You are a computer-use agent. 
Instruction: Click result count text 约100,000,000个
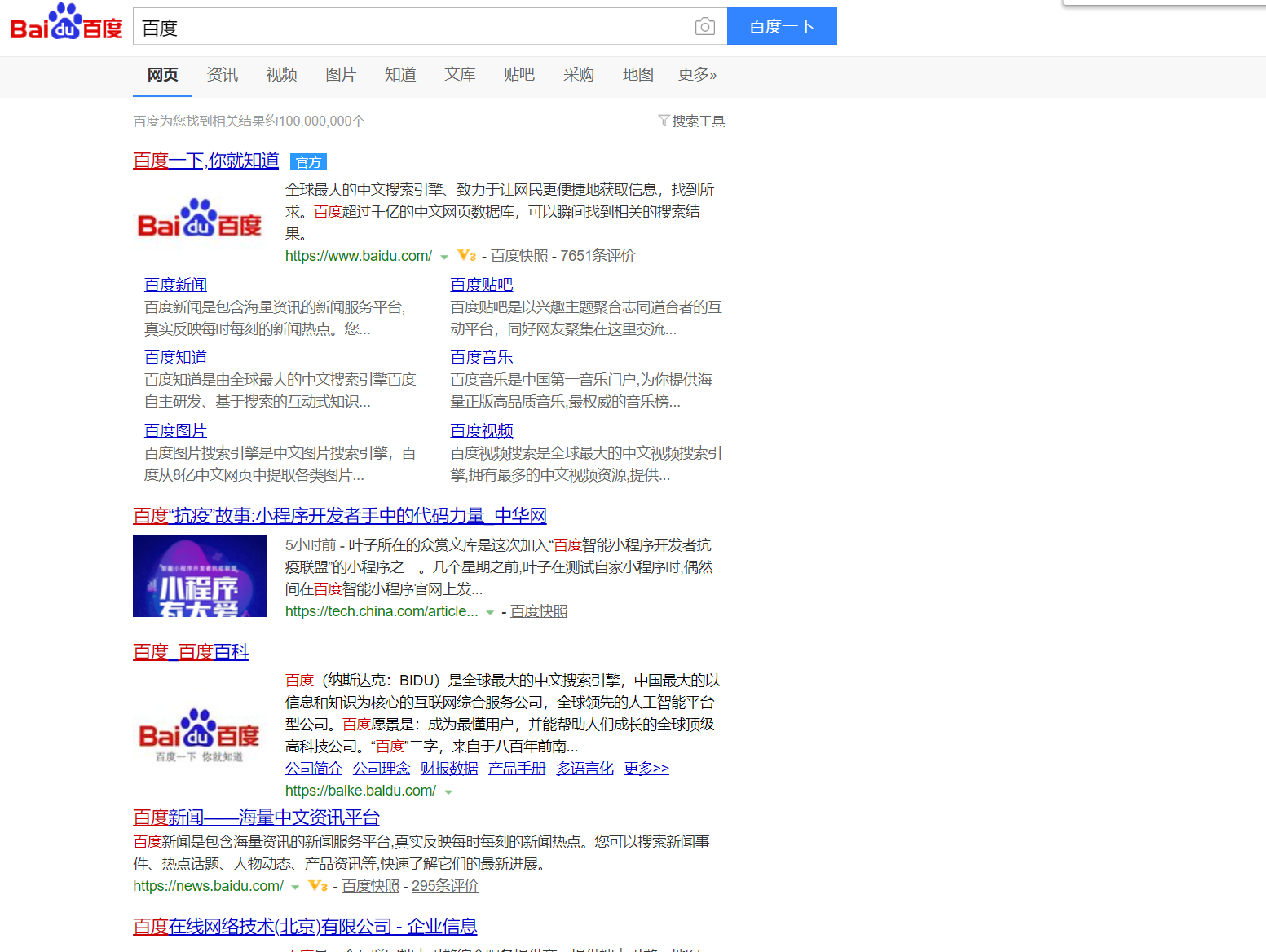click(314, 121)
